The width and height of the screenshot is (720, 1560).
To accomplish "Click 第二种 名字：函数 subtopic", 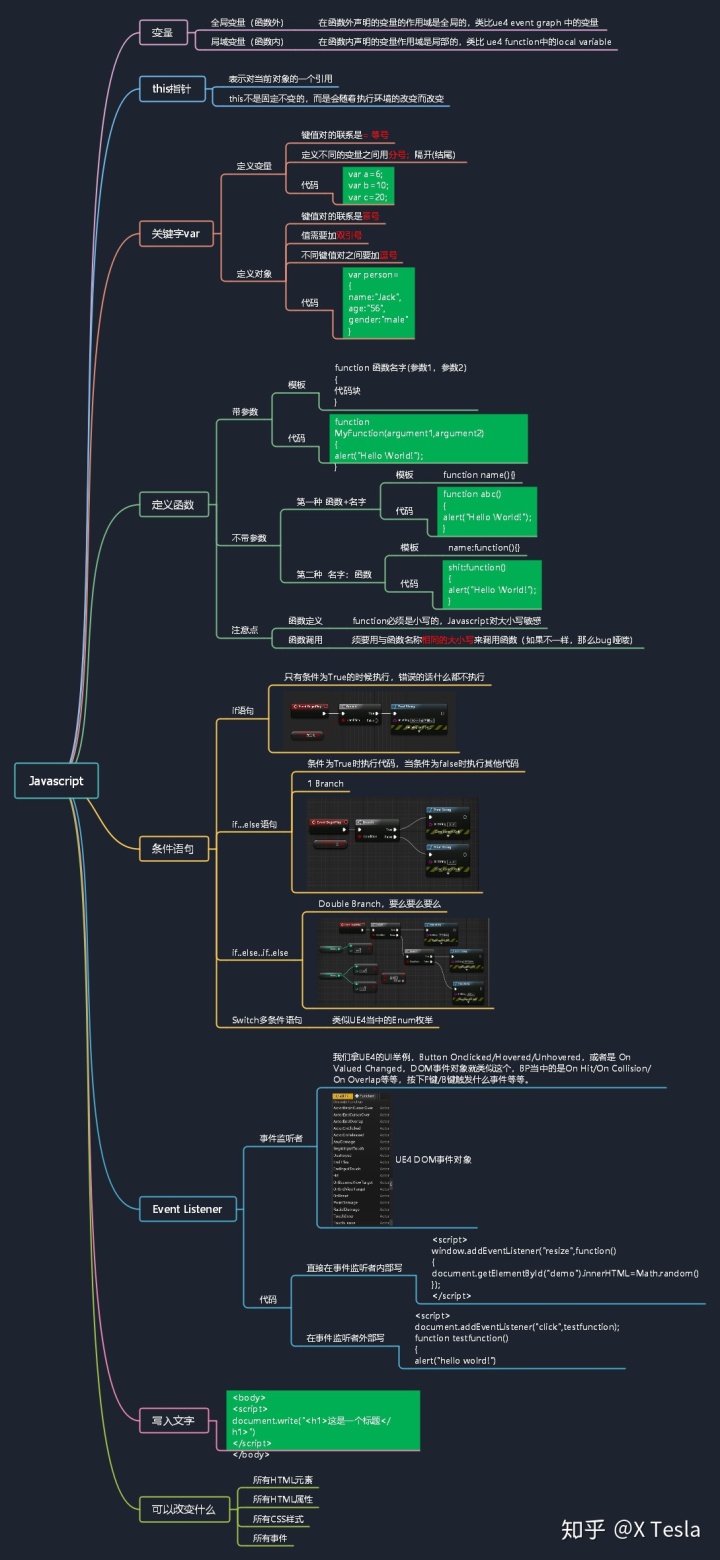I will coord(333,574).
